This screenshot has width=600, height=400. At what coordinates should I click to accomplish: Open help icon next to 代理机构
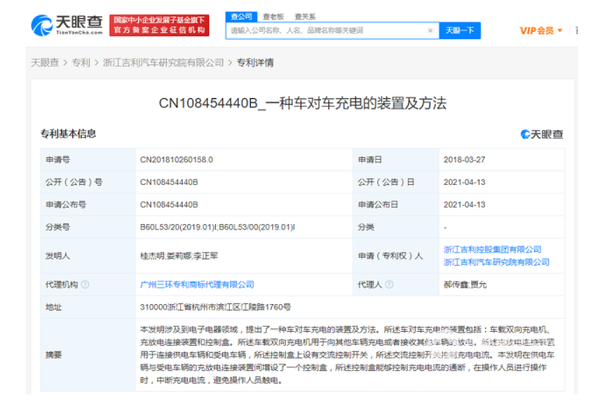click(85, 284)
